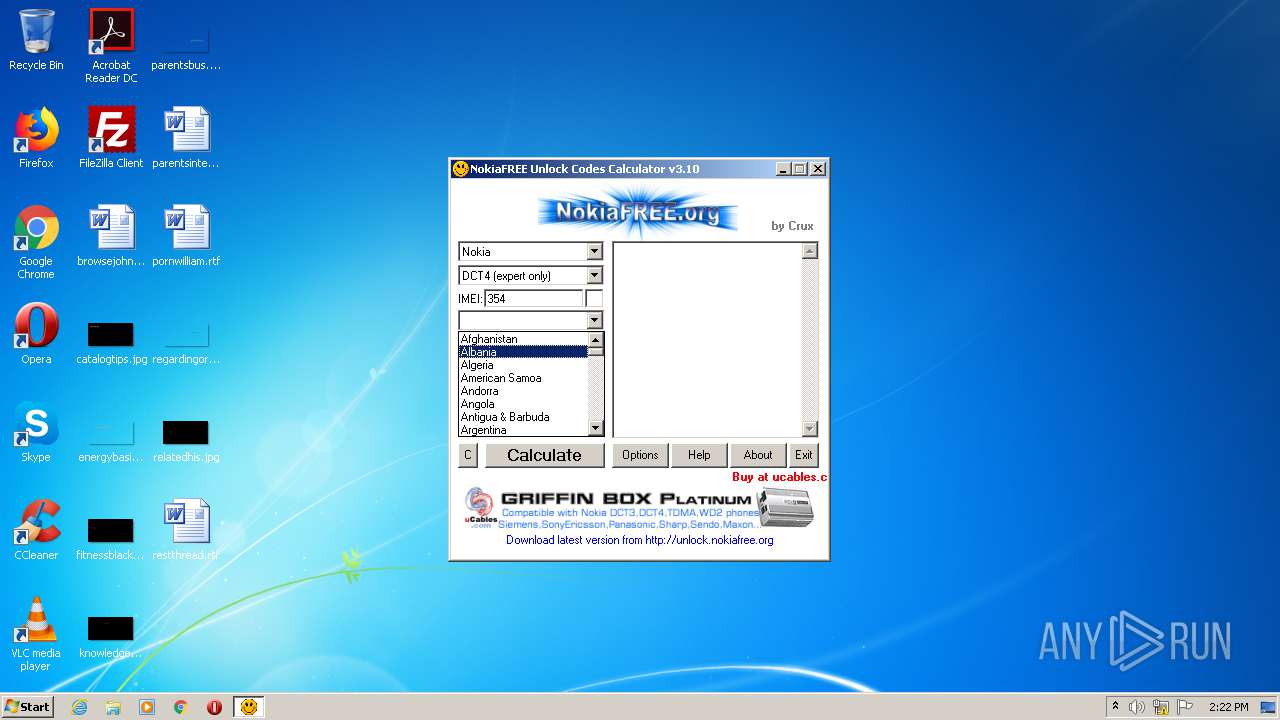Screen dimensions: 1280x720
Task: Open the Options button
Action: point(640,455)
